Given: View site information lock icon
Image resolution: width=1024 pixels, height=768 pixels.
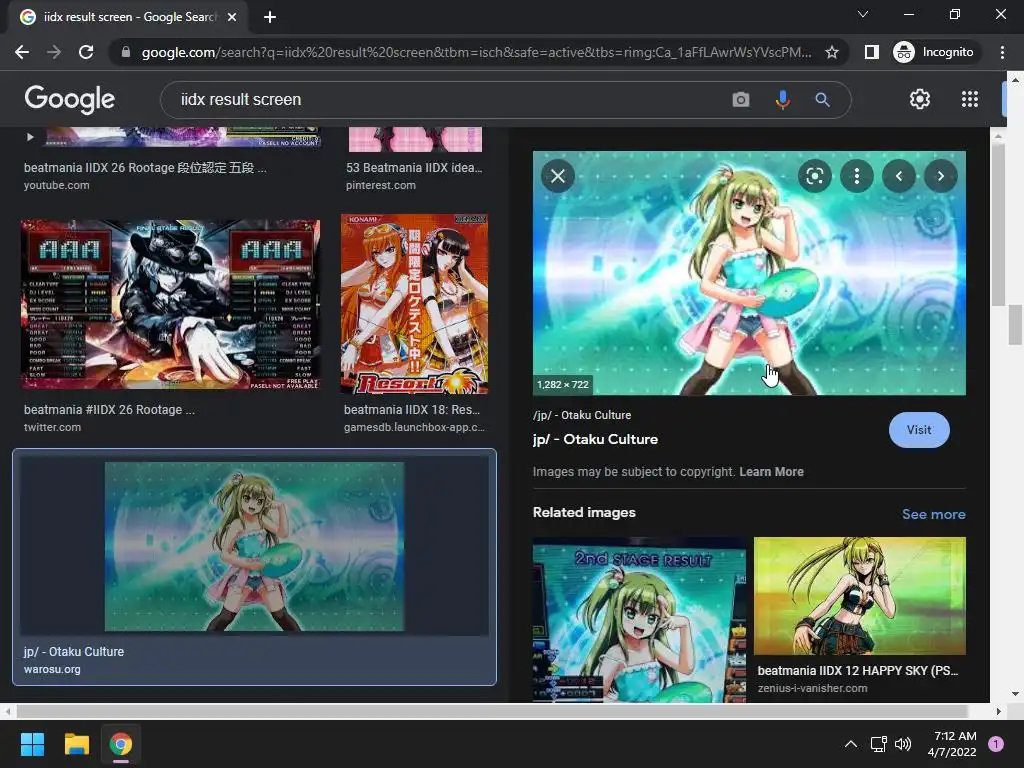Looking at the screenshot, I should [x=125, y=52].
